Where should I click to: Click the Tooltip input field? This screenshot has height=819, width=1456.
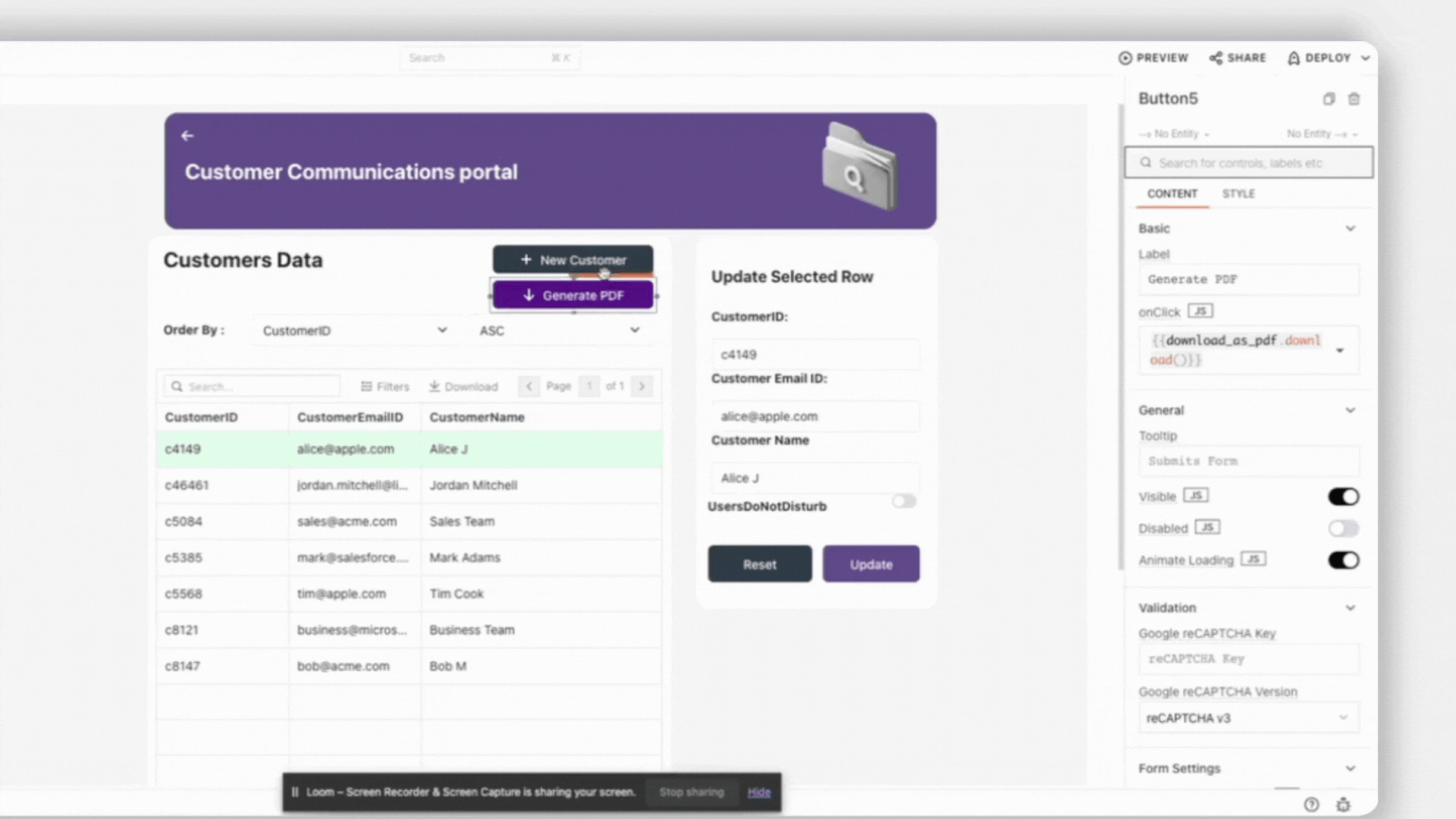[1247, 461]
